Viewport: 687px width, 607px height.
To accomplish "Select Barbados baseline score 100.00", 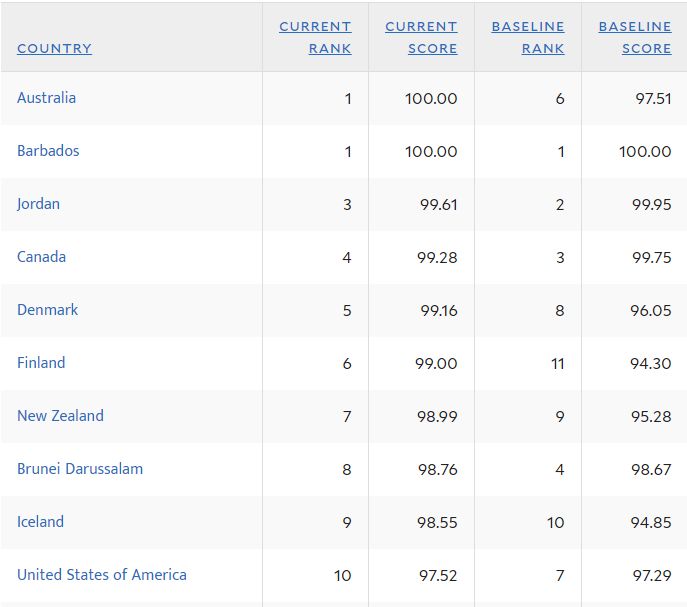I will point(645,152).
